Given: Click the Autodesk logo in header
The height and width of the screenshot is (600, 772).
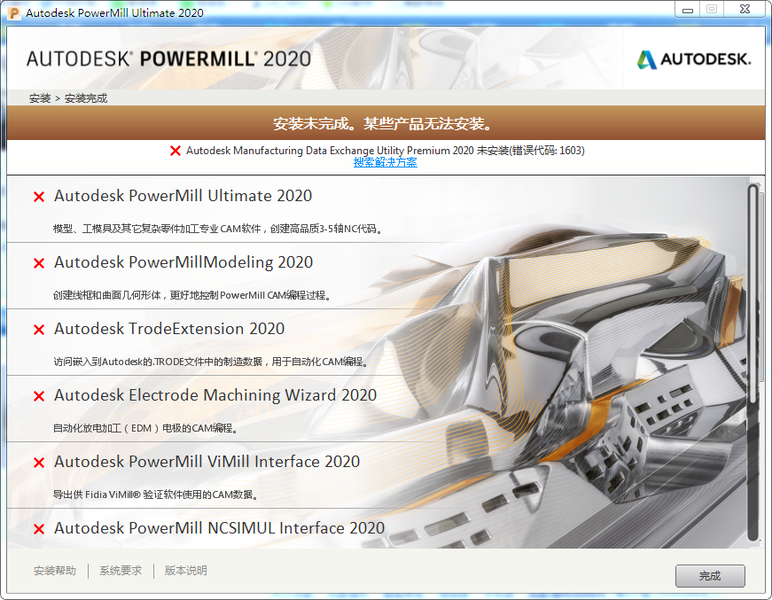Looking at the screenshot, I should coord(694,60).
